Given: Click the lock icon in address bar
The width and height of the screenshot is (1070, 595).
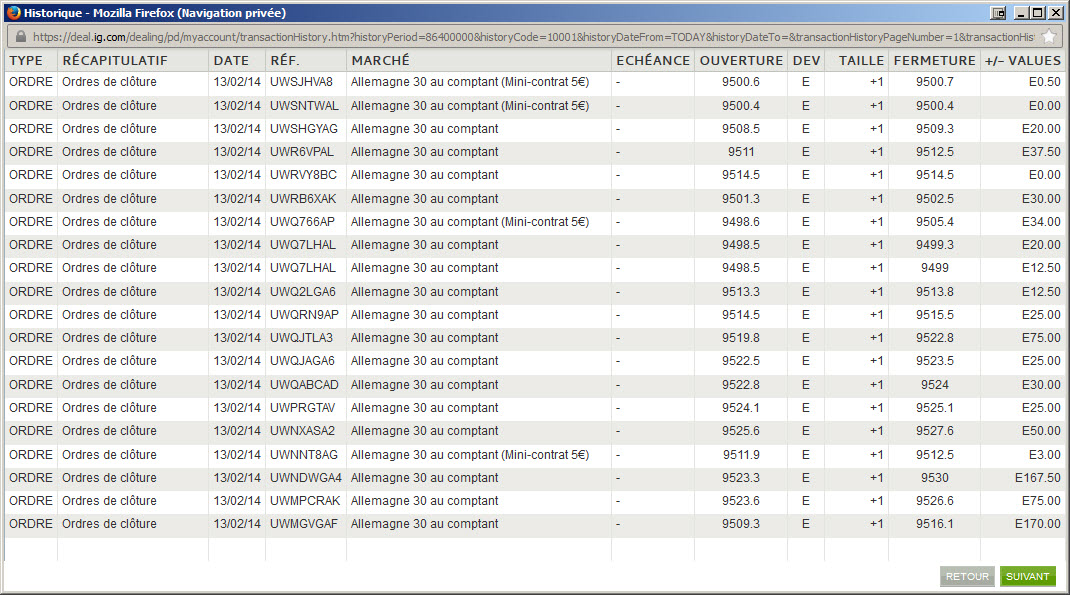Looking at the screenshot, I should 20,37.
